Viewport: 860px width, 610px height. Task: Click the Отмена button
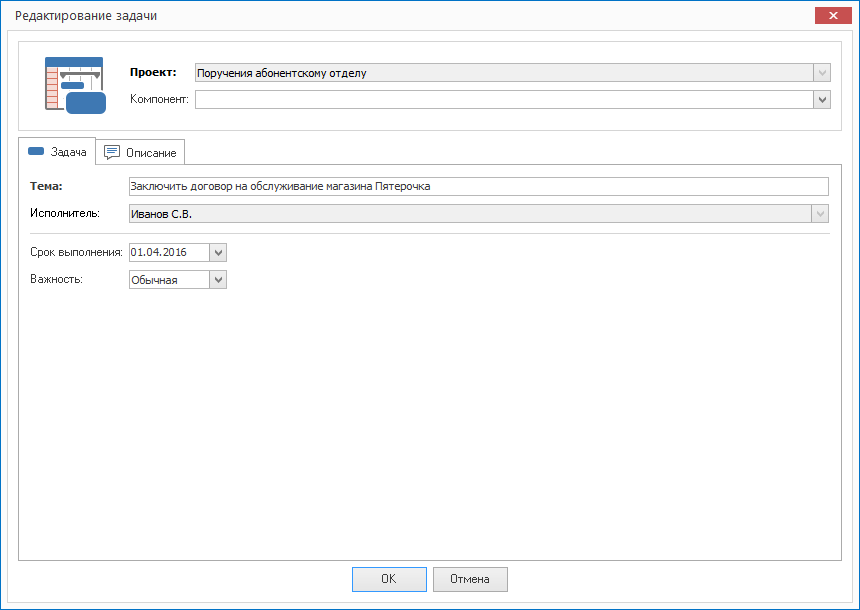click(470, 579)
